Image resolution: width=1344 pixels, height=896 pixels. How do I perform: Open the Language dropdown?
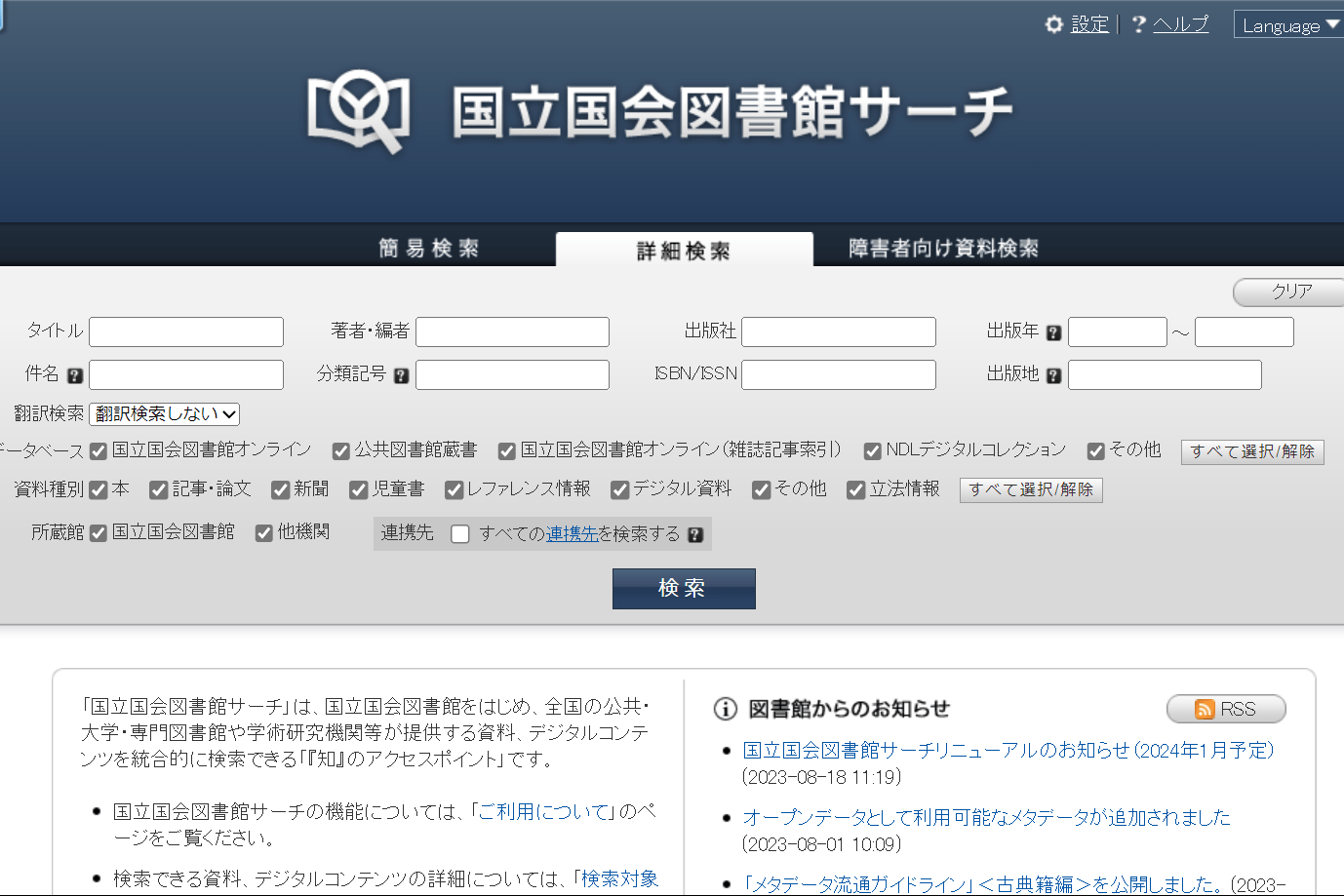coord(1288,24)
